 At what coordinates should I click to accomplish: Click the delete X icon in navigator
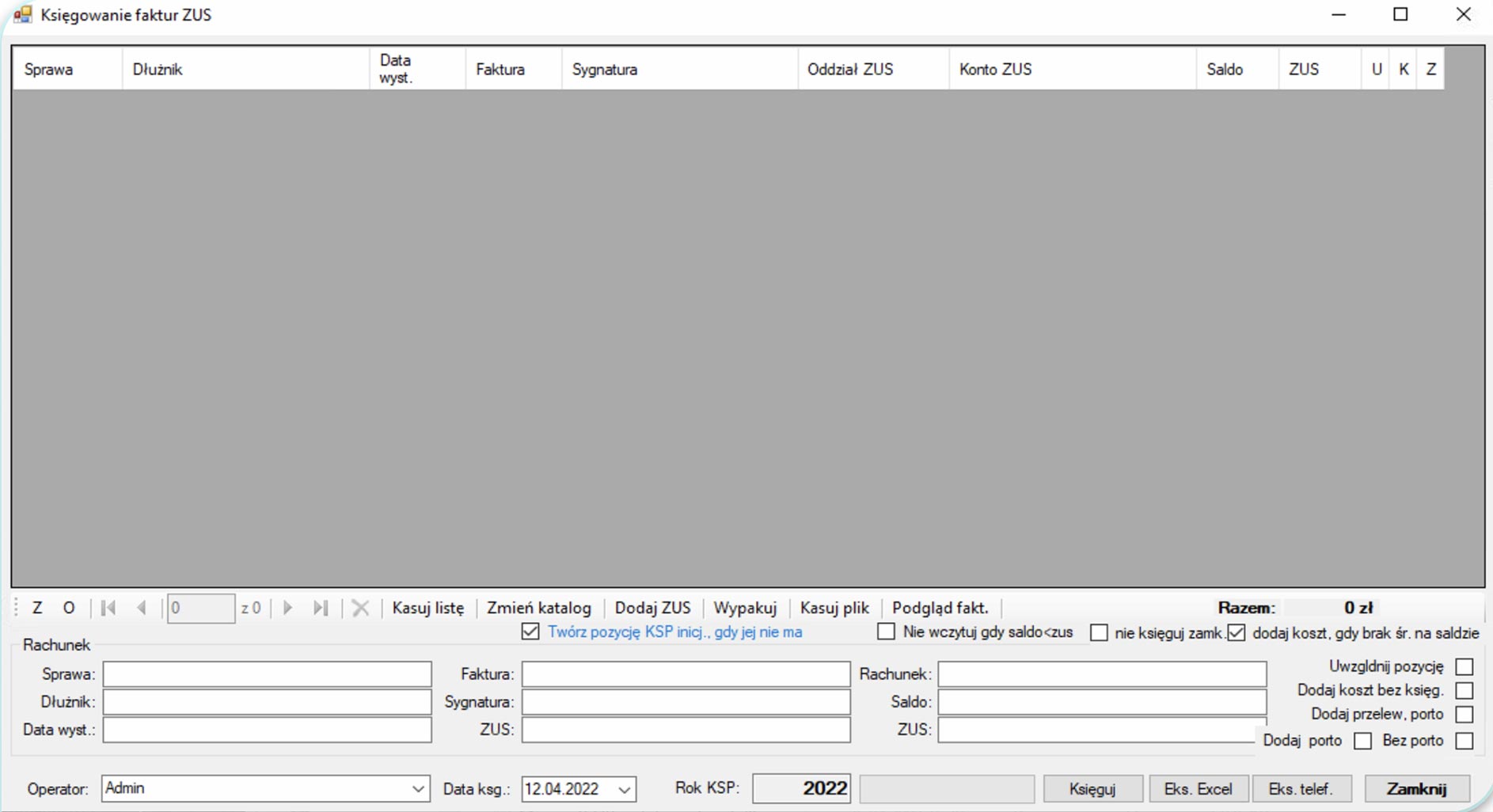click(360, 608)
